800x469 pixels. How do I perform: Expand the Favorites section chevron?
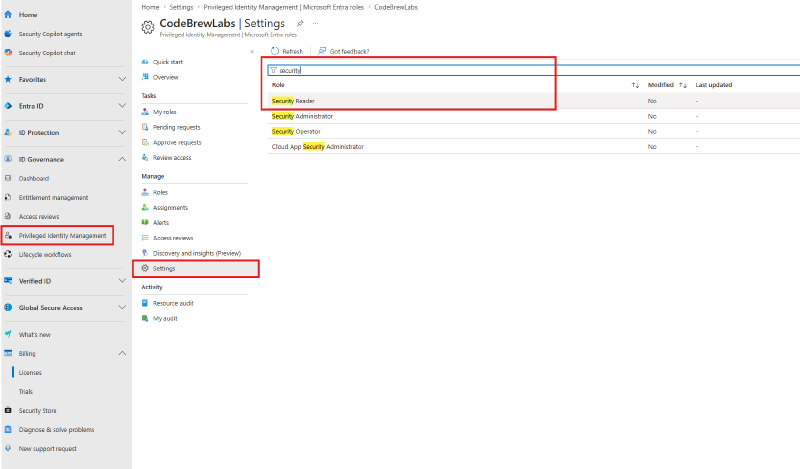[x=122, y=79]
